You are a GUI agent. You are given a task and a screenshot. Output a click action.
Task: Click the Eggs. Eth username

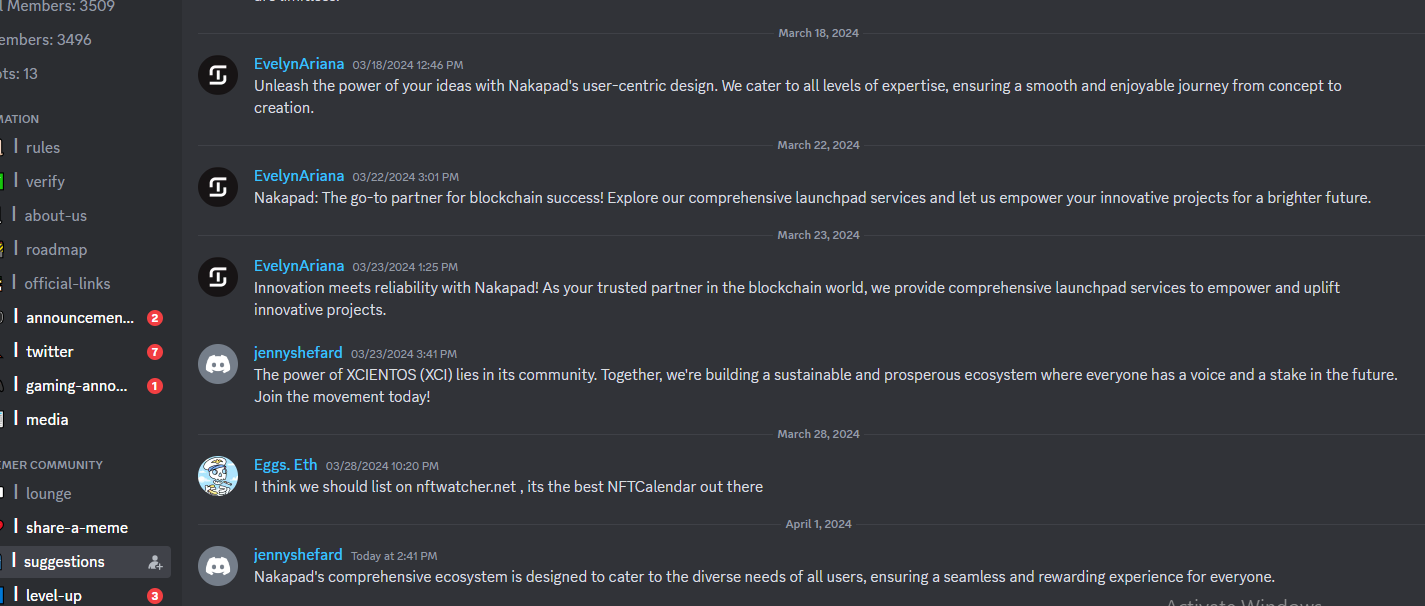286,465
